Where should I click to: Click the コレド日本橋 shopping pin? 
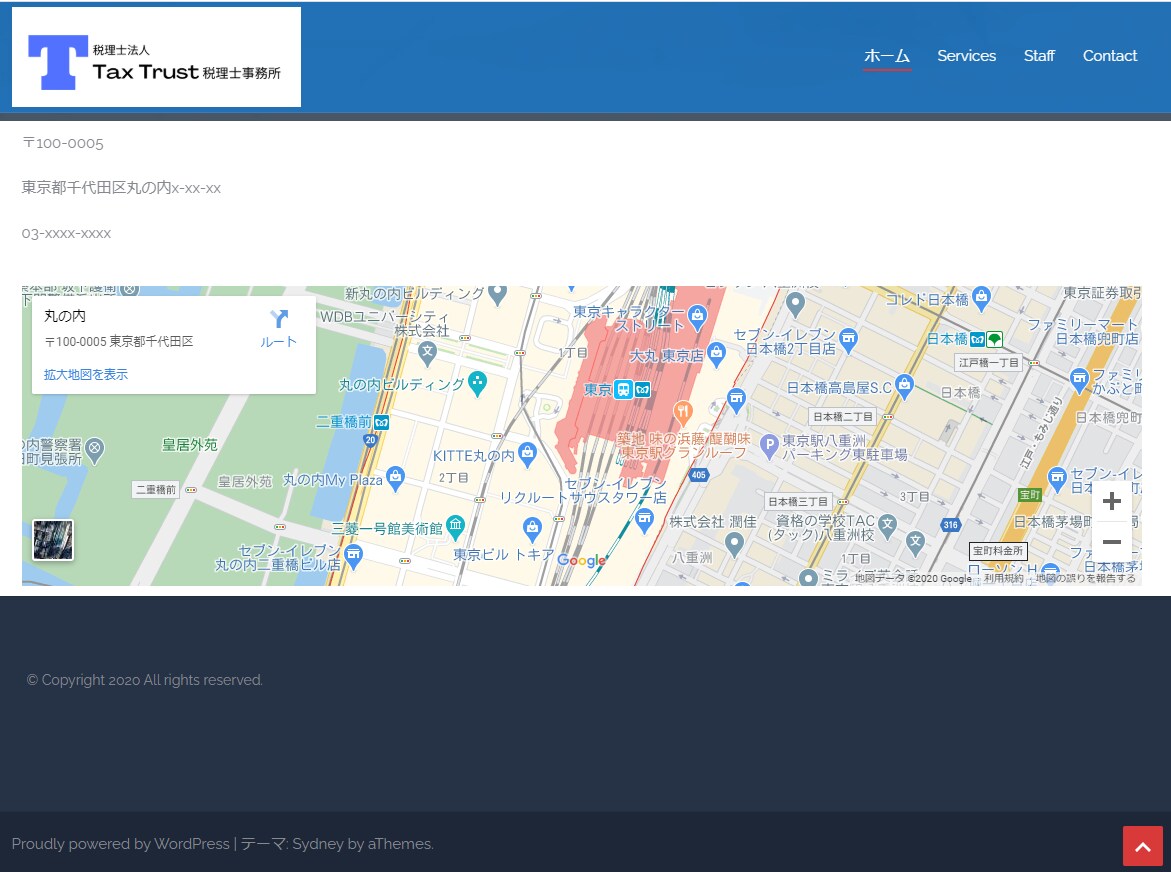click(x=982, y=299)
